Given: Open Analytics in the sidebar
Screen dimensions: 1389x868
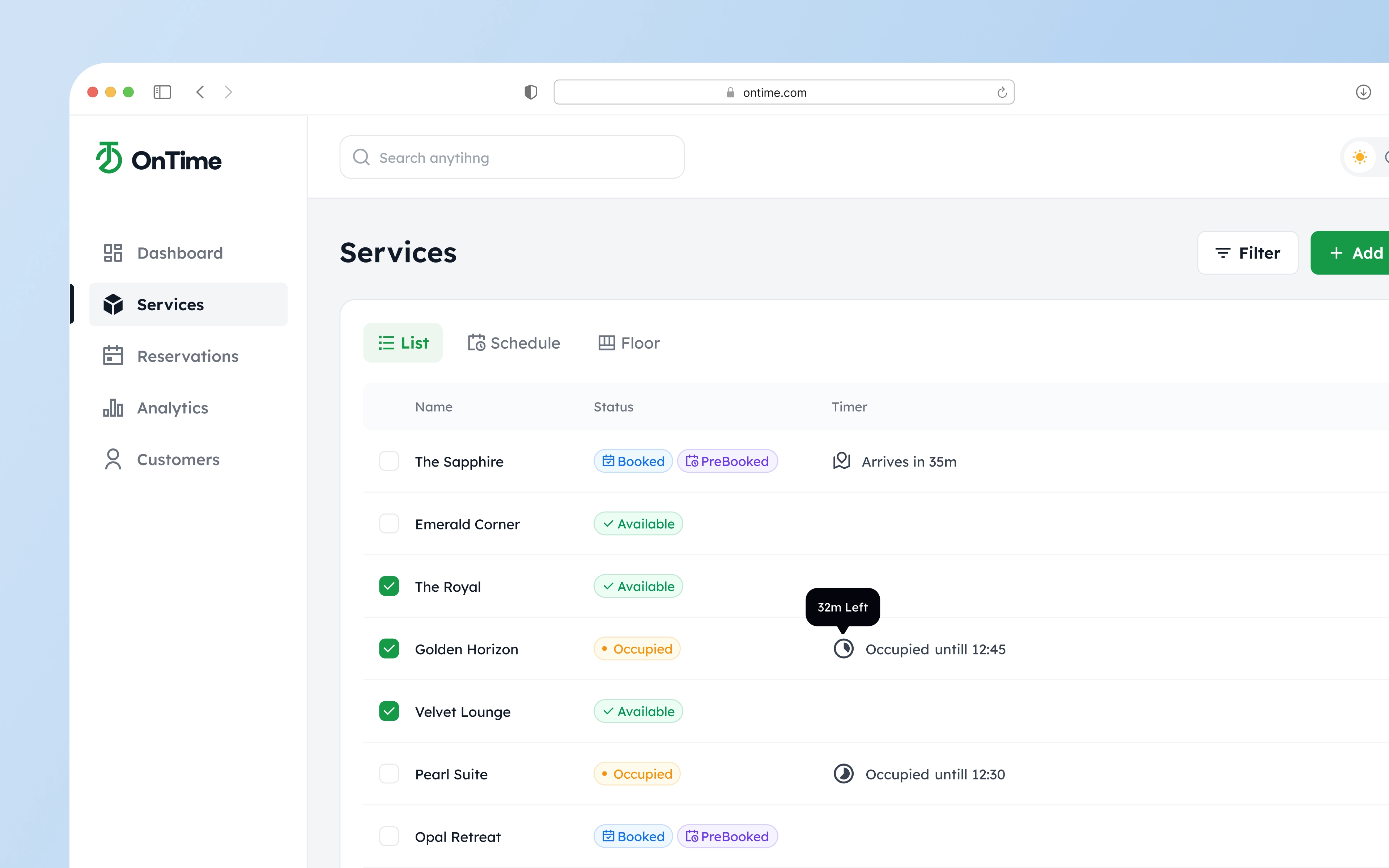Looking at the screenshot, I should [188, 408].
